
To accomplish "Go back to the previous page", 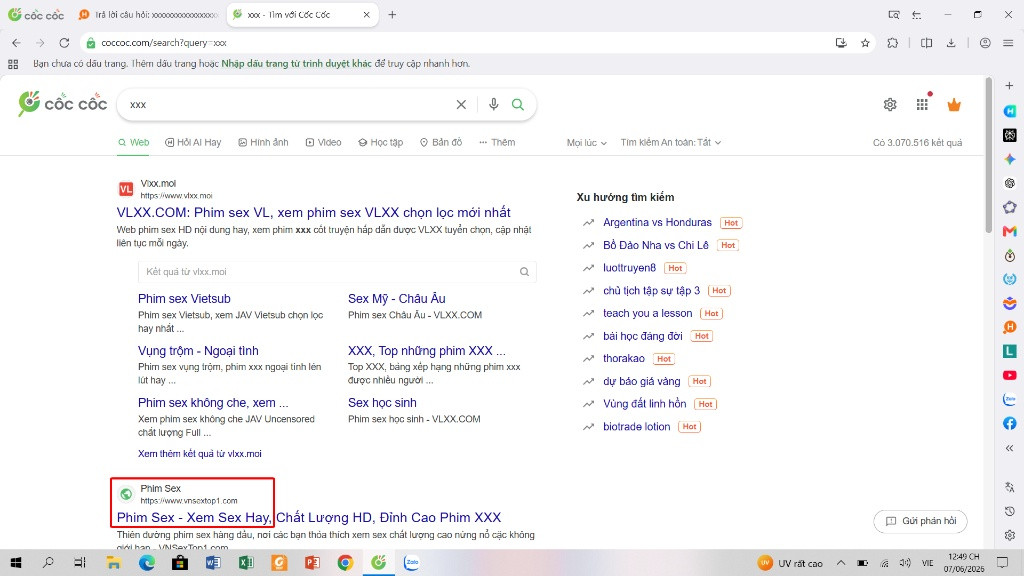I will click(16, 42).
